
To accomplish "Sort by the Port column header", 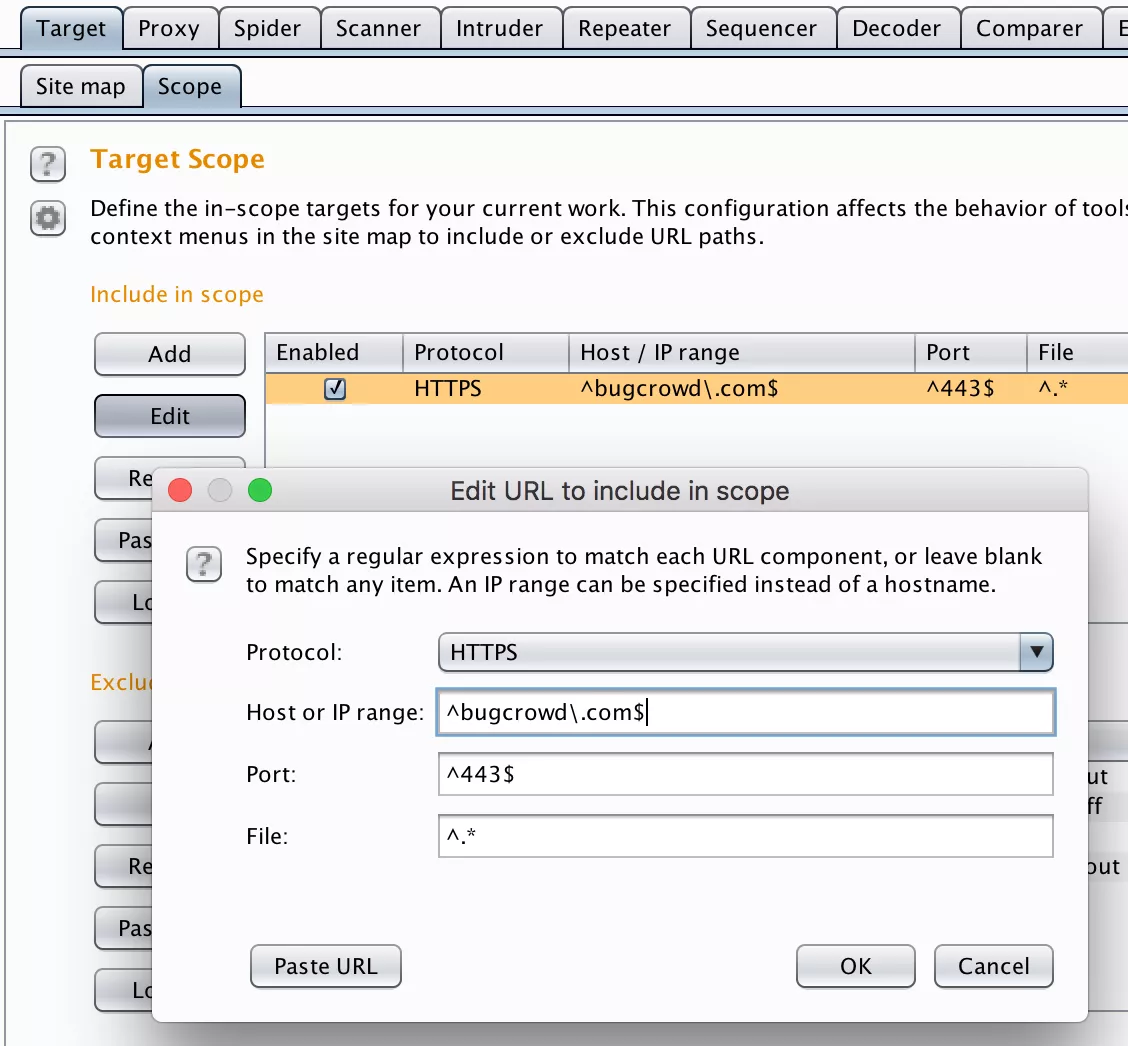I will click(970, 353).
